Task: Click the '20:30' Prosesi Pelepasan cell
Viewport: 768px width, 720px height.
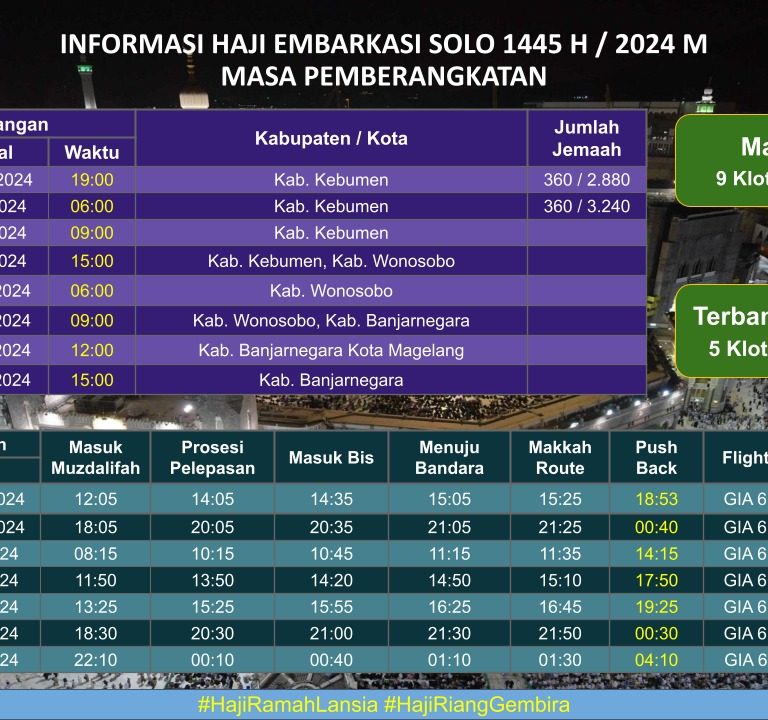Action: [213, 633]
